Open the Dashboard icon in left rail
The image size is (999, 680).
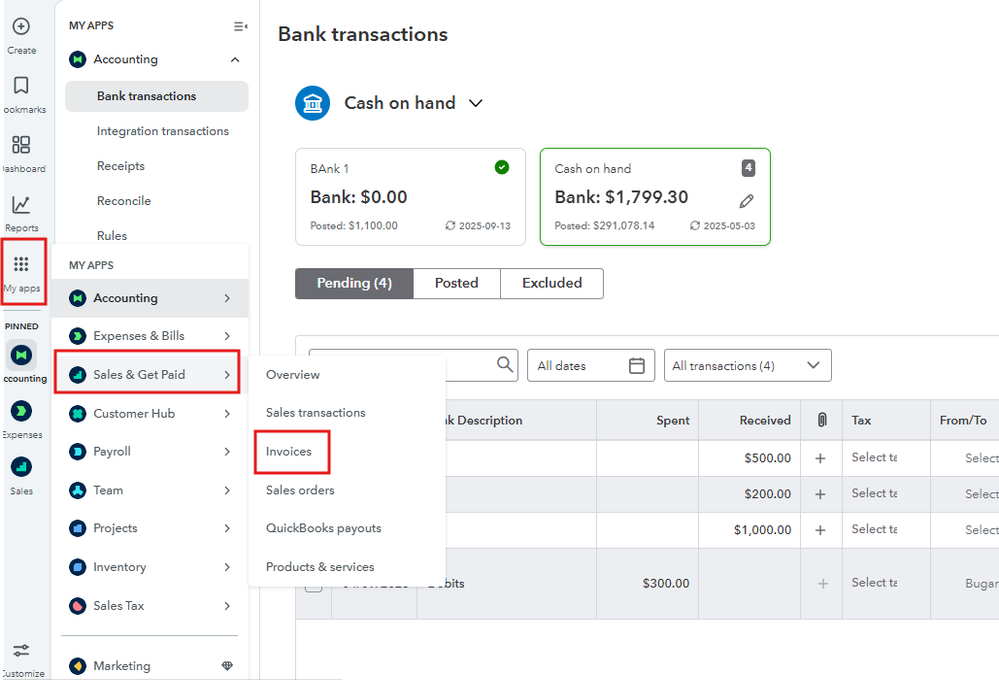(21, 145)
